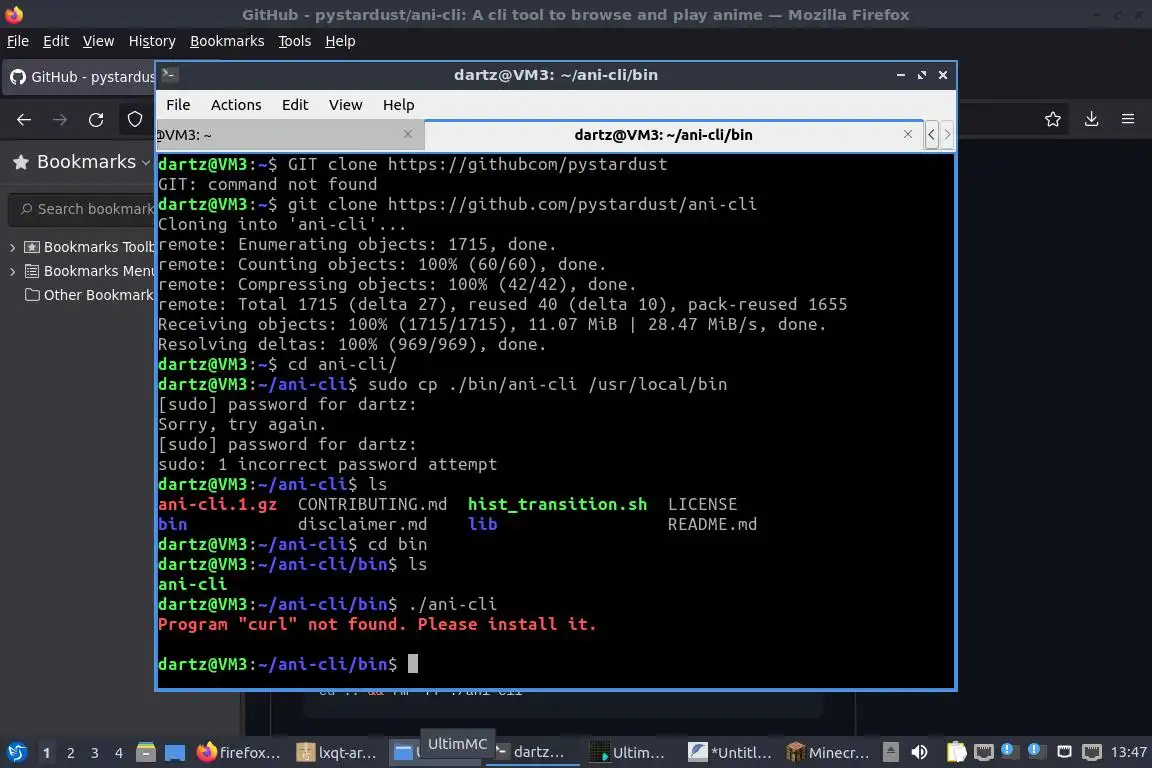Open Firefox downloads panel

(x=1091, y=119)
